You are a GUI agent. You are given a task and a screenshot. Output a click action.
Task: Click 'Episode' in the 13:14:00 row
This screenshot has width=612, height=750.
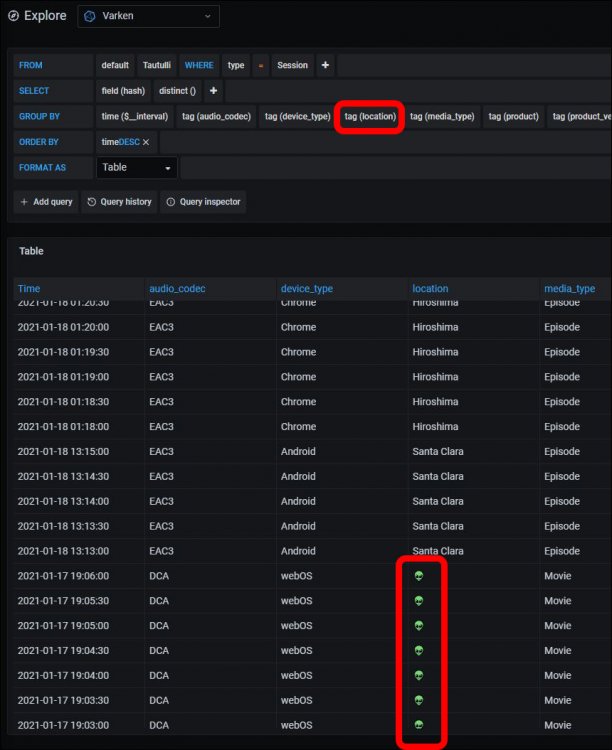coord(562,501)
